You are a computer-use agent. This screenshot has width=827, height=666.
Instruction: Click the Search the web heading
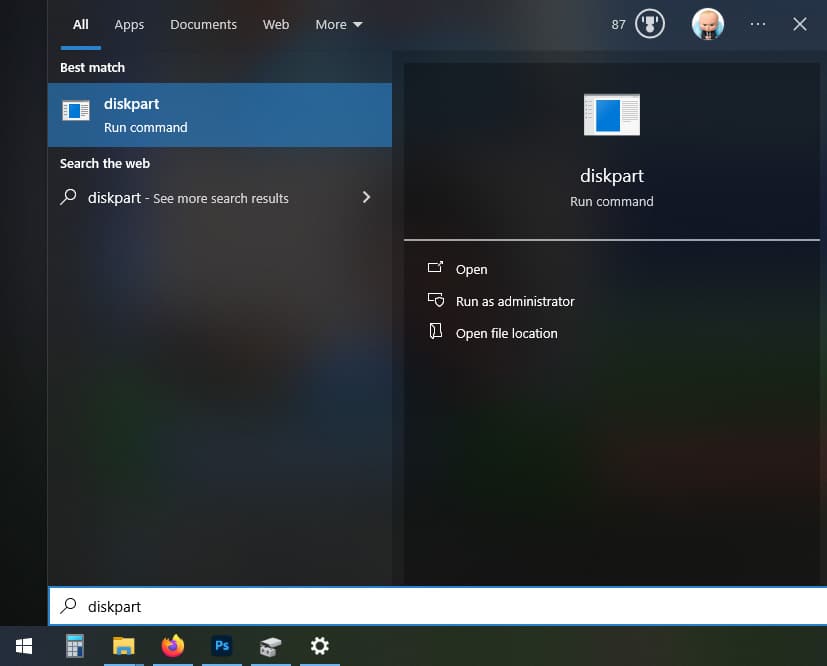tap(104, 163)
